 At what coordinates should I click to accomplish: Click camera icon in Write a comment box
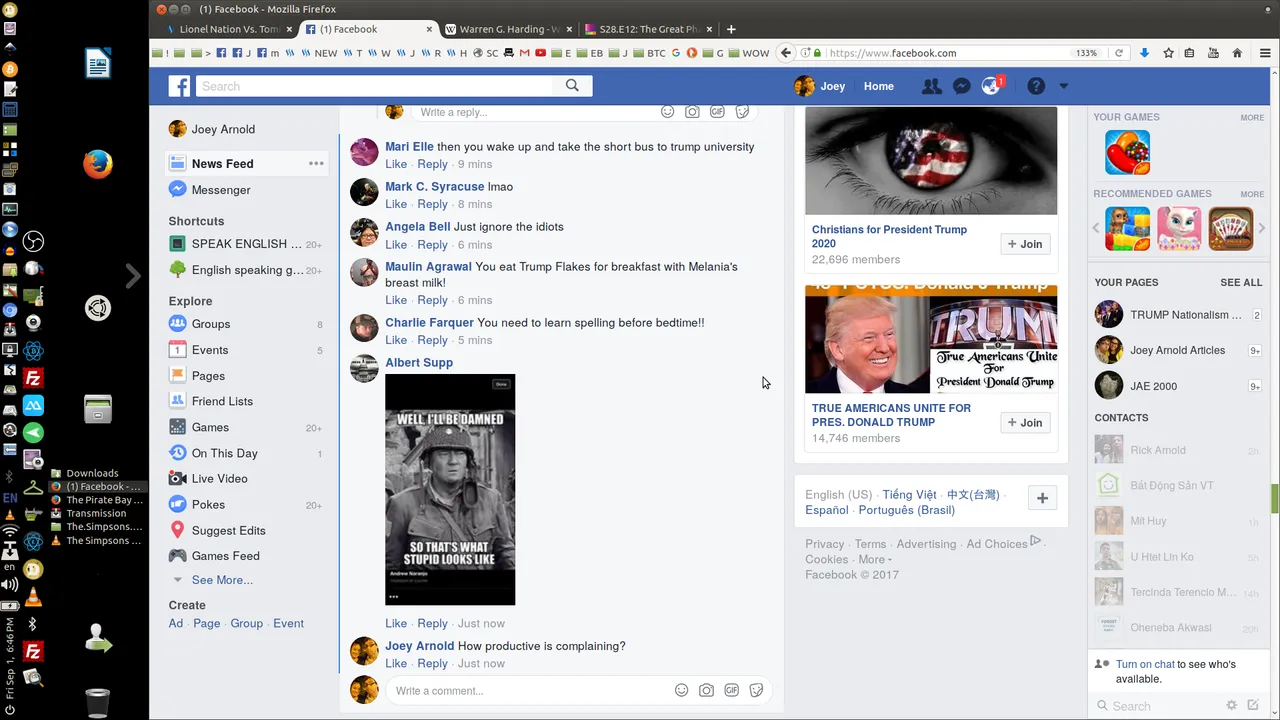(706, 690)
